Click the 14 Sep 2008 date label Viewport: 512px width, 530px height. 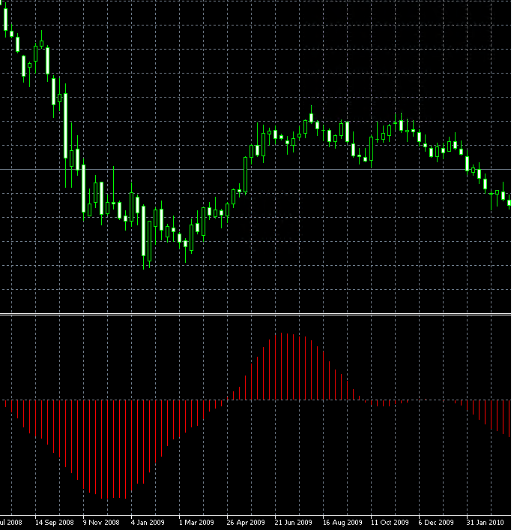(x=54, y=522)
